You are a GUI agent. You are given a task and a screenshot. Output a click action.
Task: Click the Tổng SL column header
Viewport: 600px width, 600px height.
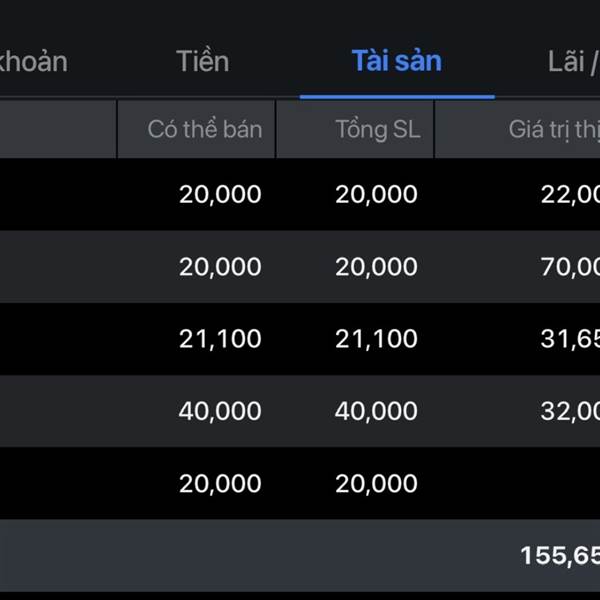378,129
